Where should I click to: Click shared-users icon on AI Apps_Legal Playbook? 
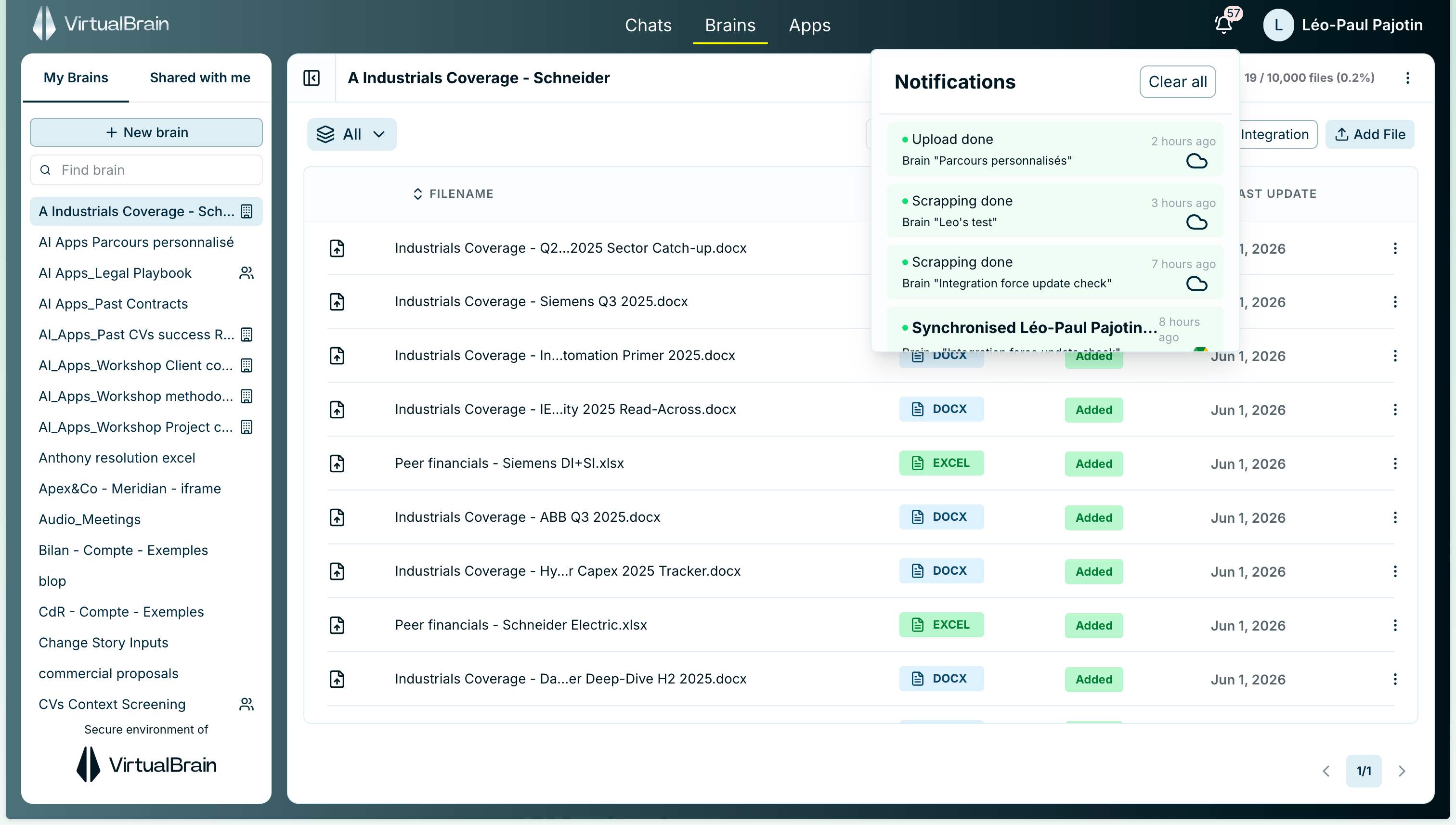(x=247, y=273)
